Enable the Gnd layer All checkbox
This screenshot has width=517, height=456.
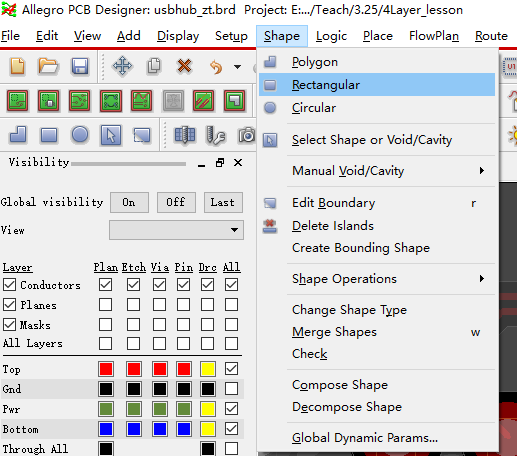(x=231, y=389)
